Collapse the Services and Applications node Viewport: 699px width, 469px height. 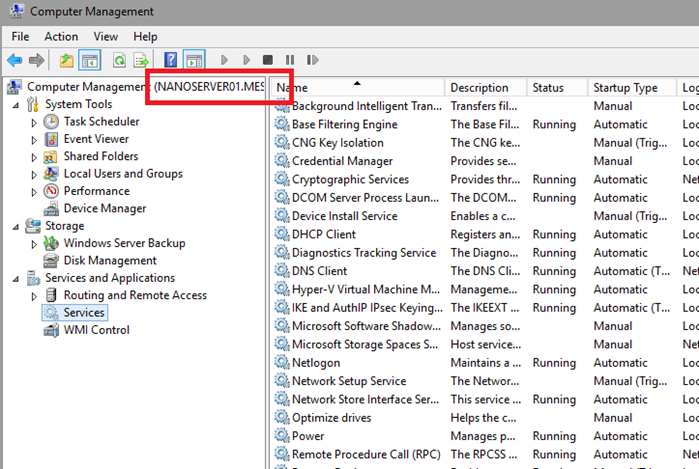(x=16, y=279)
